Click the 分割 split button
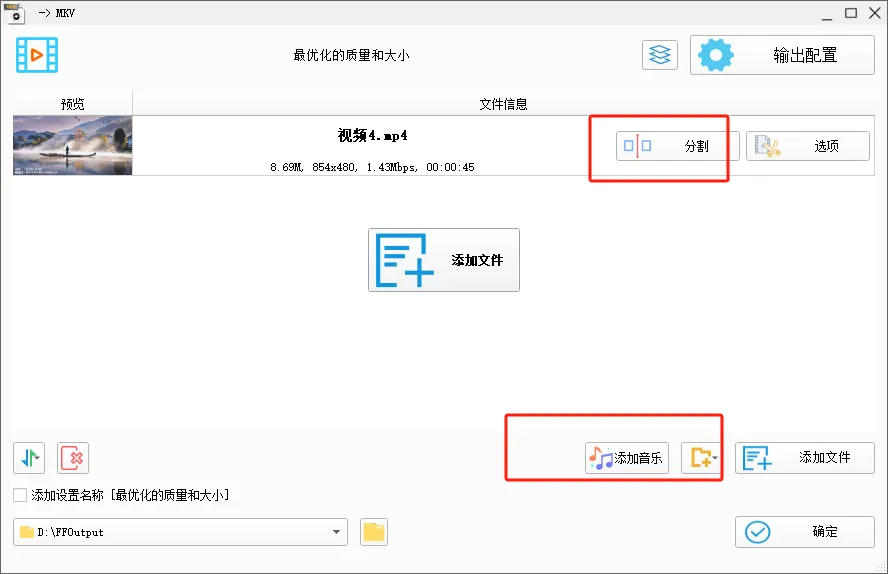Image resolution: width=888 pixels, height=574 pixels. pyautogui.click(x=677, y=146)
